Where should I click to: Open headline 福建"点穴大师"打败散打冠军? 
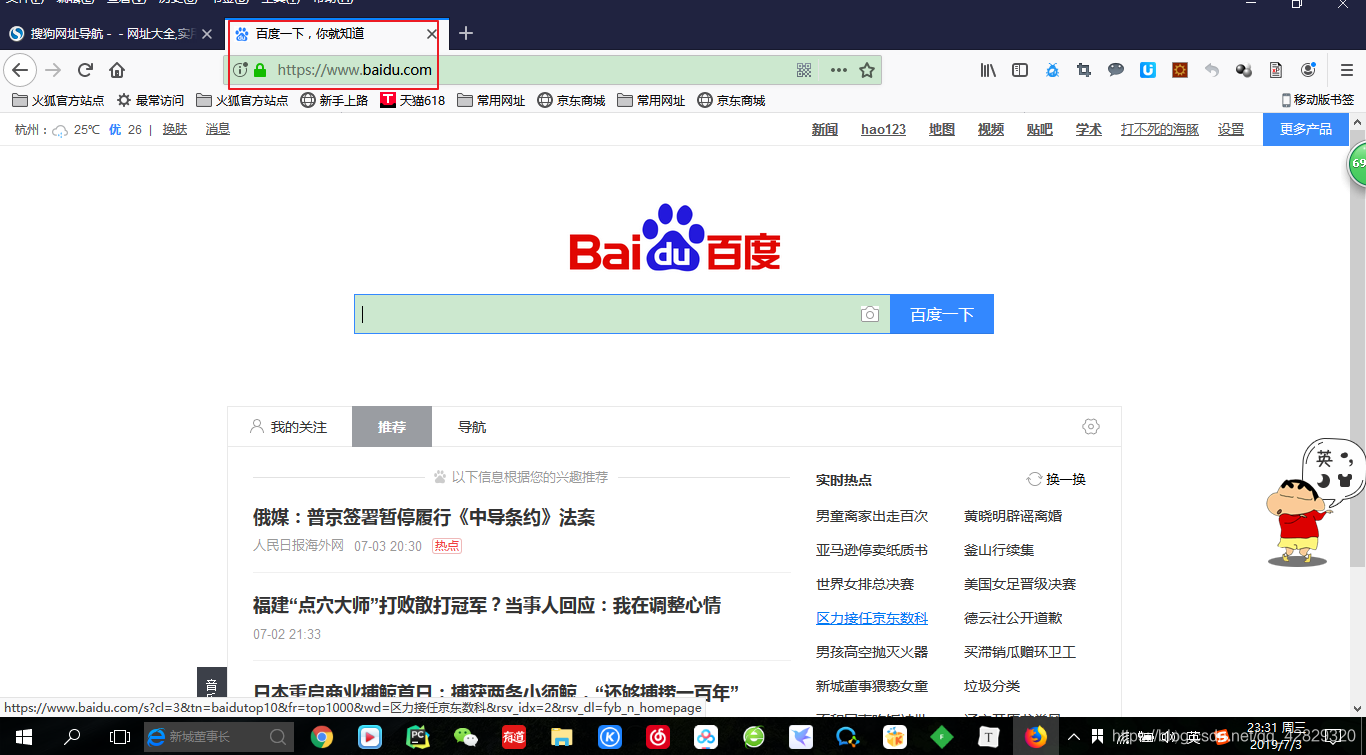(x=487, y=605)
